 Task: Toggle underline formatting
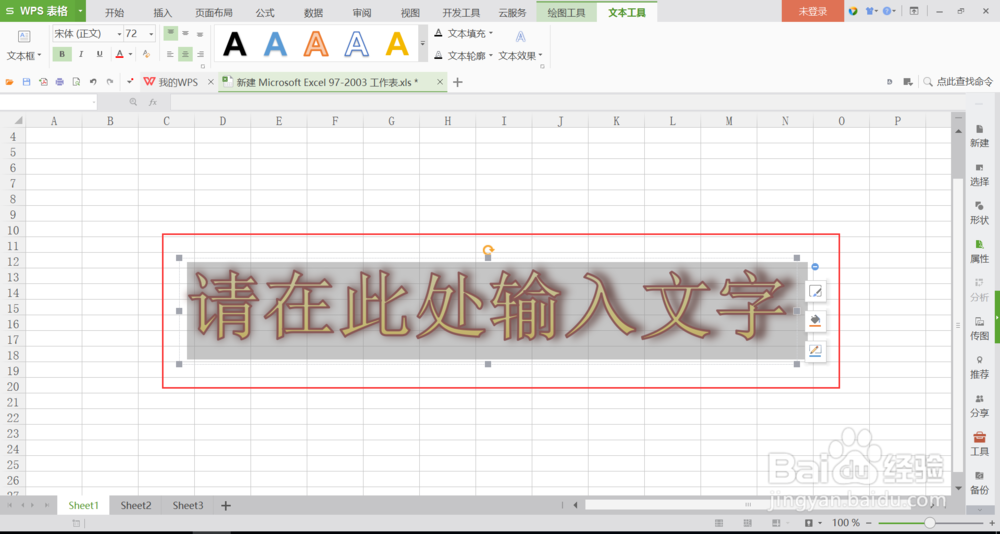point(99,54)
